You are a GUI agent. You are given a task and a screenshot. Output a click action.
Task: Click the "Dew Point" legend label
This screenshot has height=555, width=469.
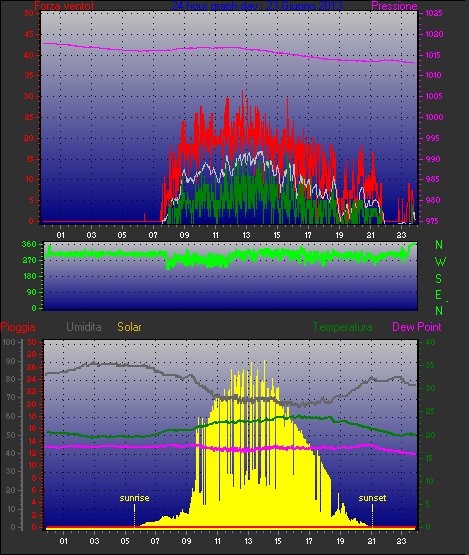[x=417, y=327]
